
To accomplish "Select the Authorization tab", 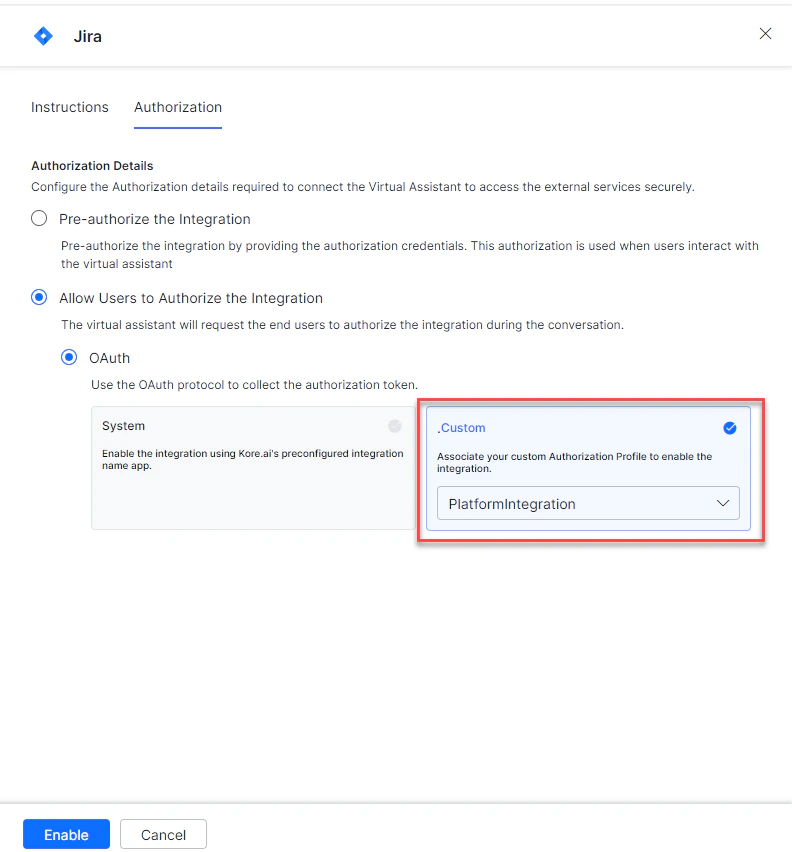I will pyautogui.click(x=177, y=107).
